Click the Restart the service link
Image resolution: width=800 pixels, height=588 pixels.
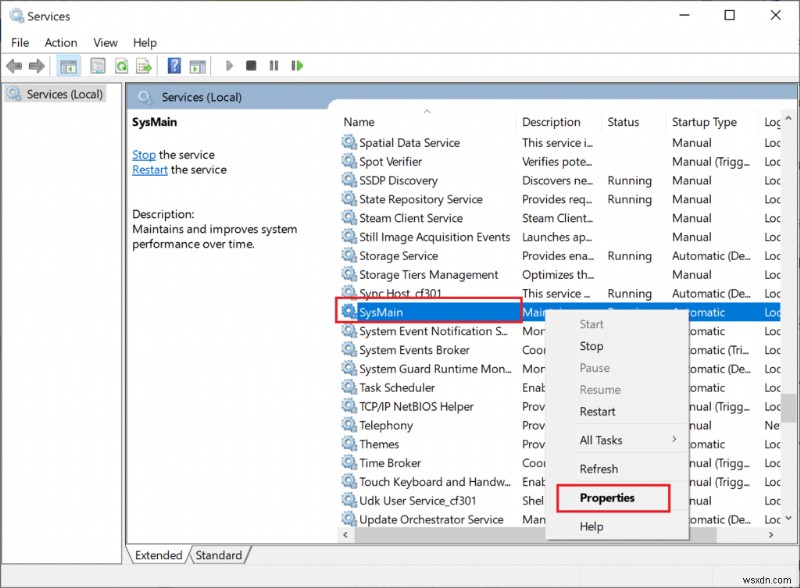(x=149, y=169)
